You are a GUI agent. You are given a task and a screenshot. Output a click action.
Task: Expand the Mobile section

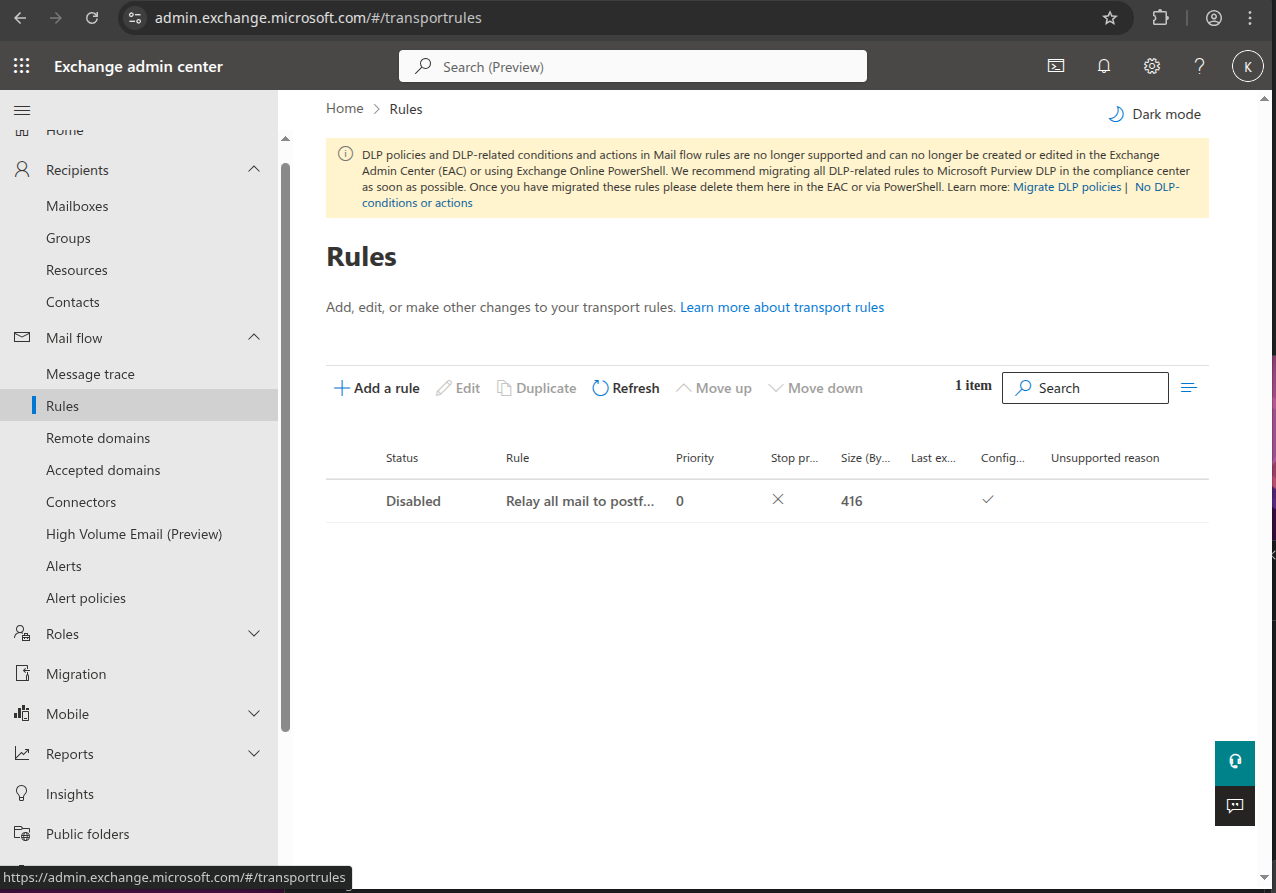coord(254,714)
